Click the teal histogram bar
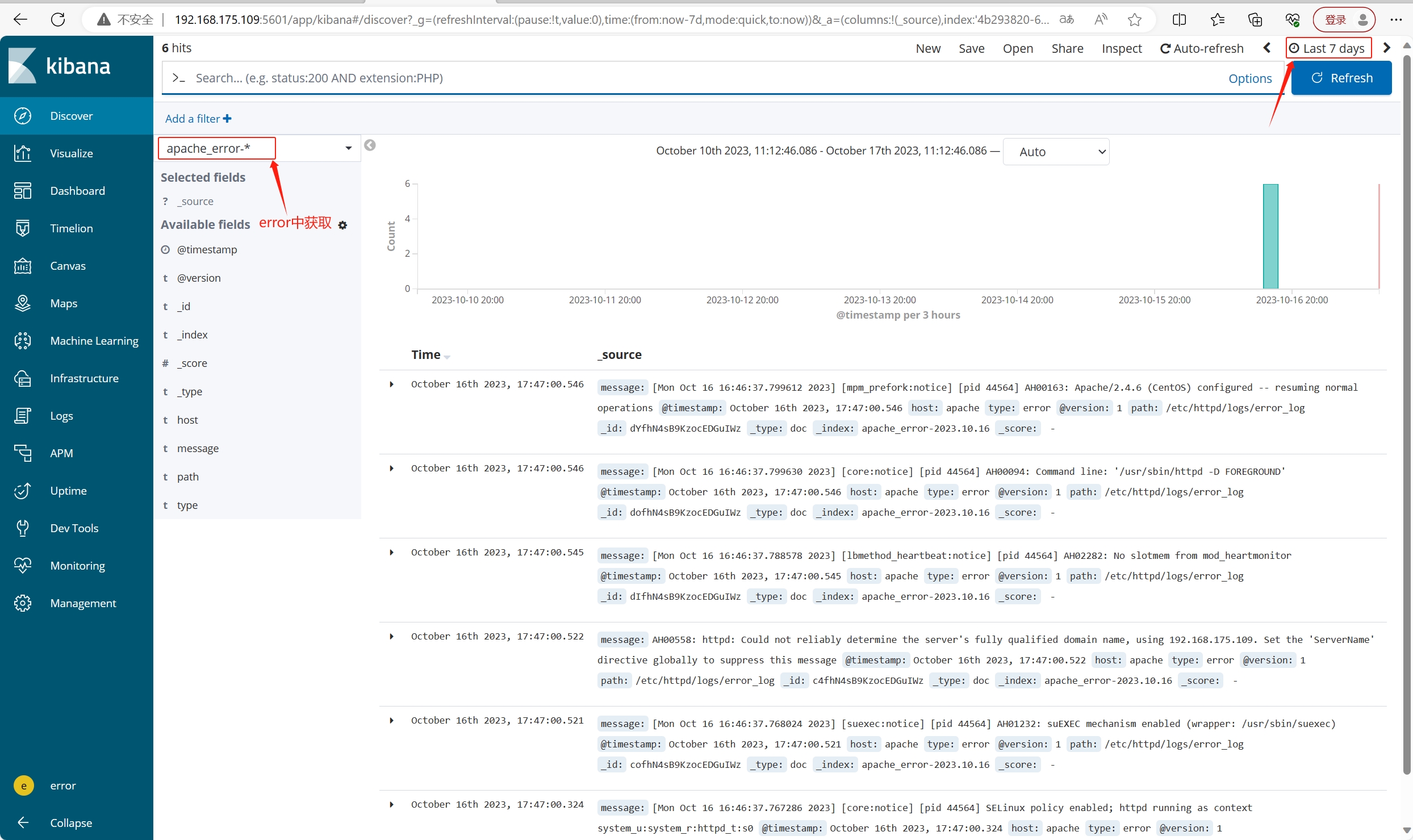Image resolution: width=1413 pixels, height=840 pixels. (x=1270, y=236)
